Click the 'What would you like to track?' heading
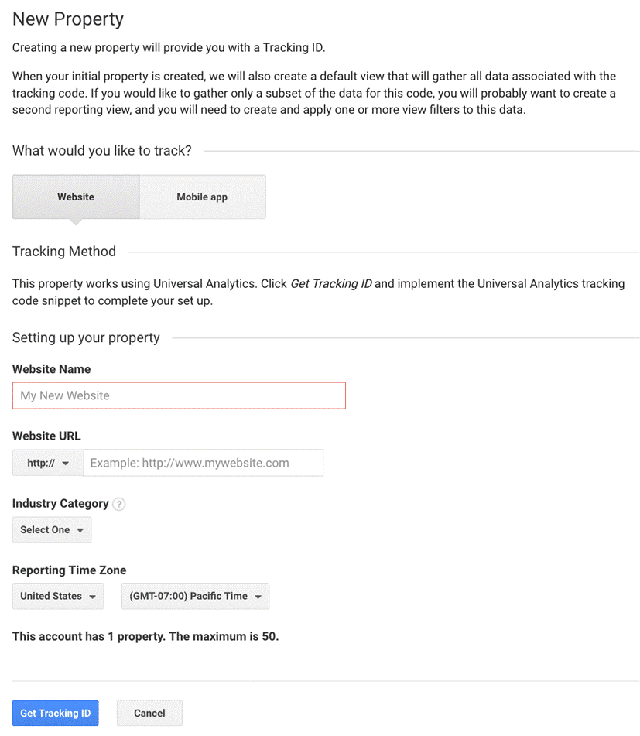 [x=101, y=151]
